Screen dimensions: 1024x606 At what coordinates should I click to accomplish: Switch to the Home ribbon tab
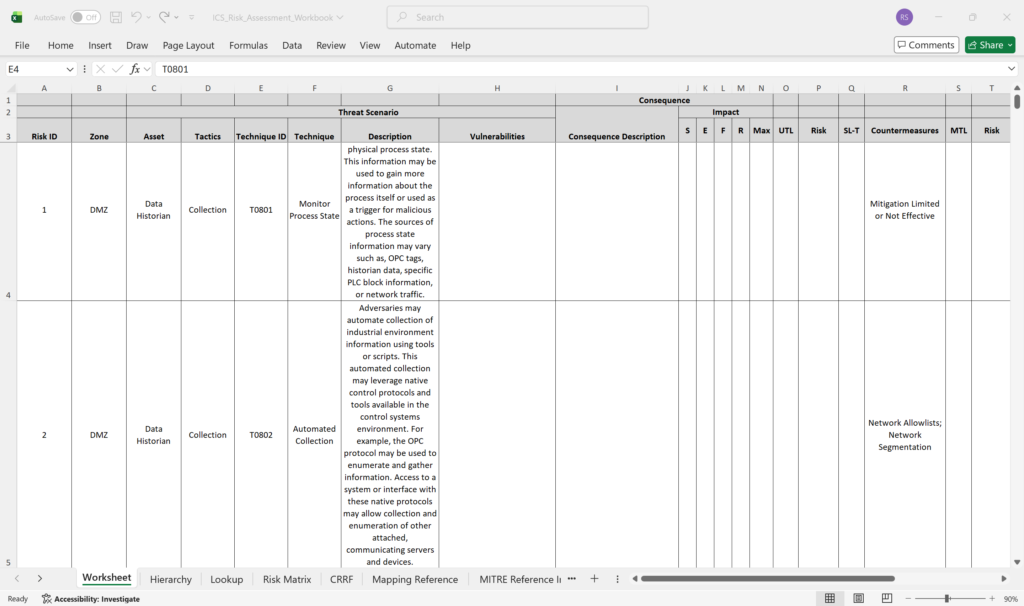(x=61, y=45)
